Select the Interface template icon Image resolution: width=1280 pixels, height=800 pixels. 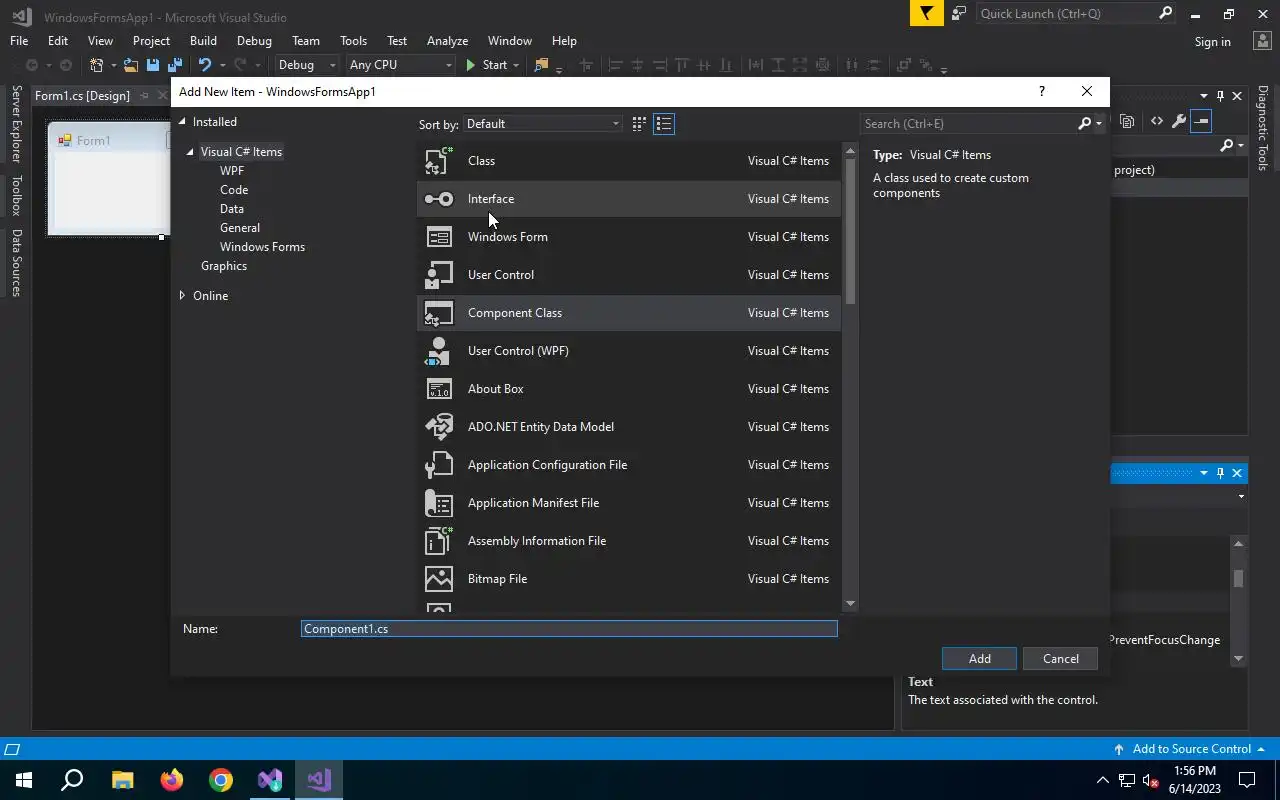point(439,199)
